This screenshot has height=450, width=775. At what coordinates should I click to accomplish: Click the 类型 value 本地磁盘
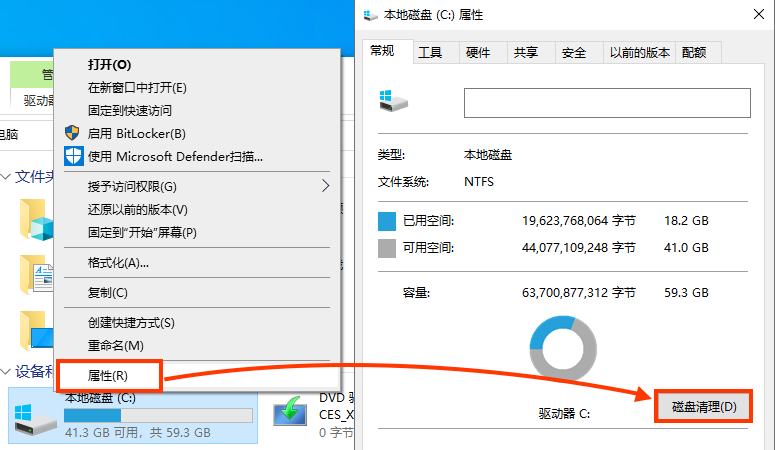click(488, 155)
